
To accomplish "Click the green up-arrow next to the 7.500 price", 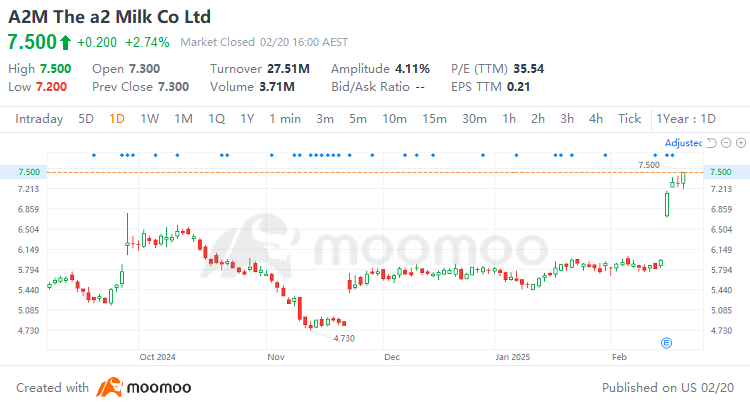I will pos(65,43).
